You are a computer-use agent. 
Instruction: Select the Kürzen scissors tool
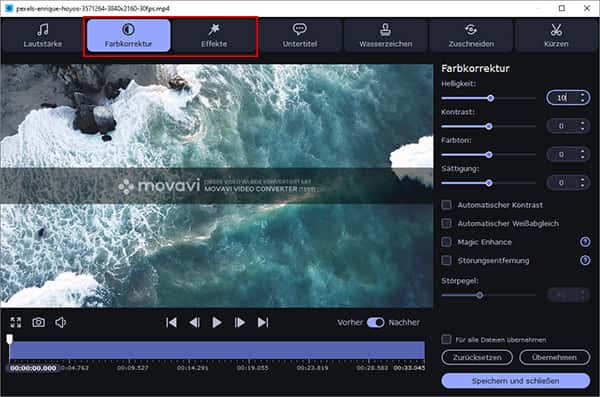pyautogui.click(x=556, y=35)
